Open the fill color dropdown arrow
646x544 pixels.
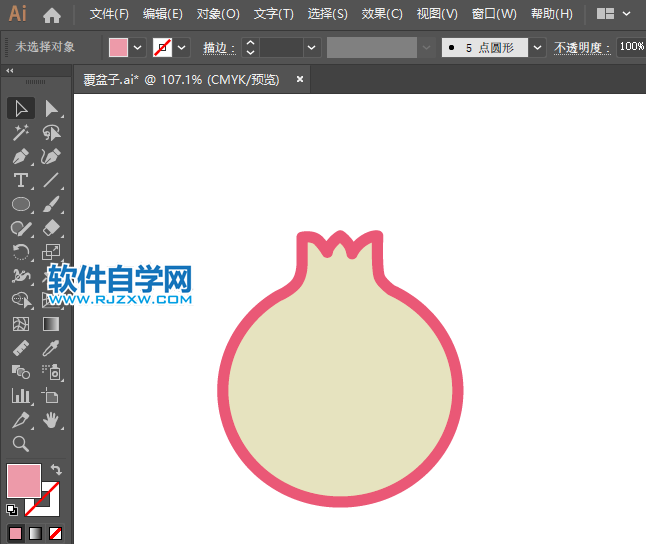pyautogui.click(x=137, y=48)
